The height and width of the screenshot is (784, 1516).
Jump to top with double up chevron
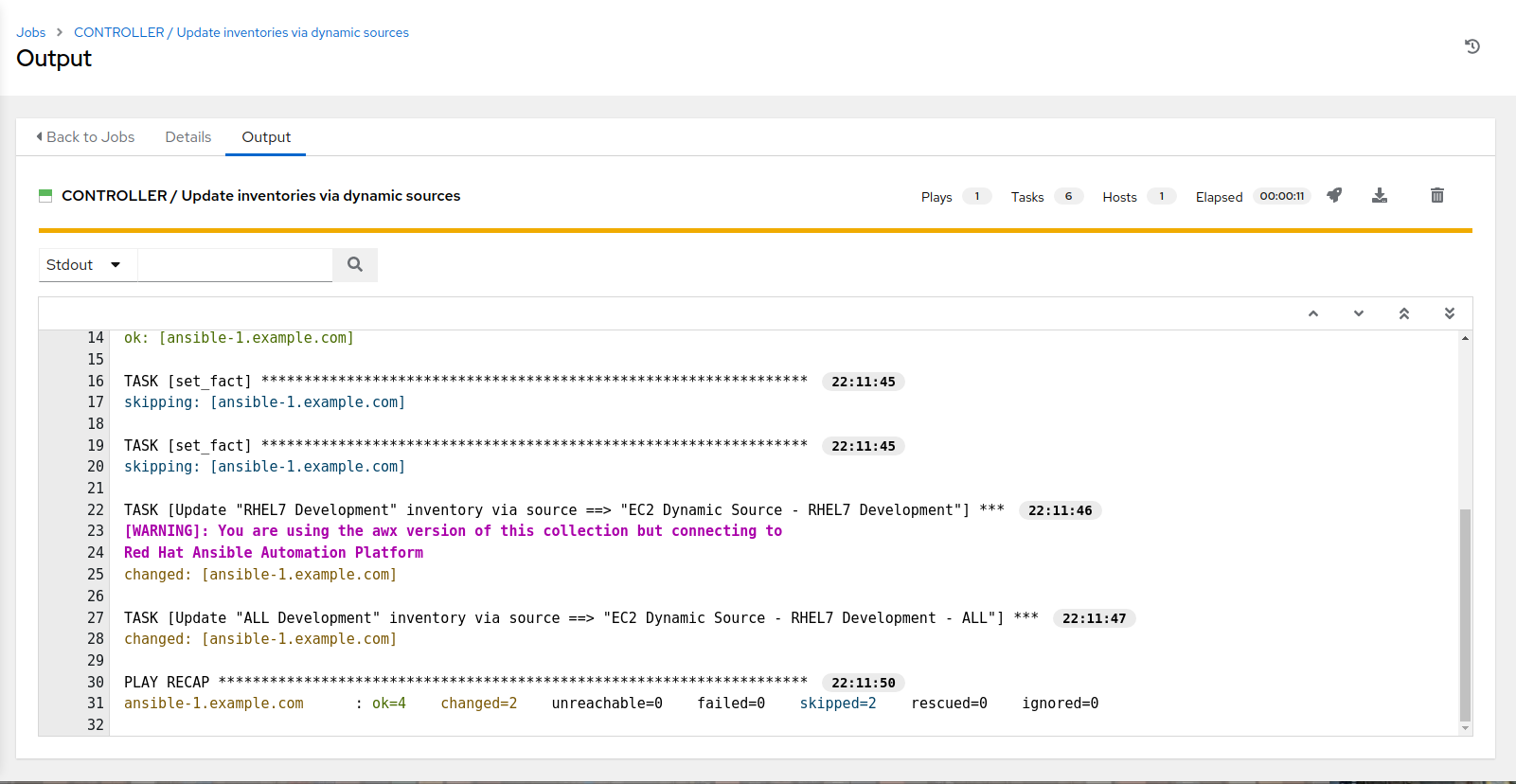1404,313
